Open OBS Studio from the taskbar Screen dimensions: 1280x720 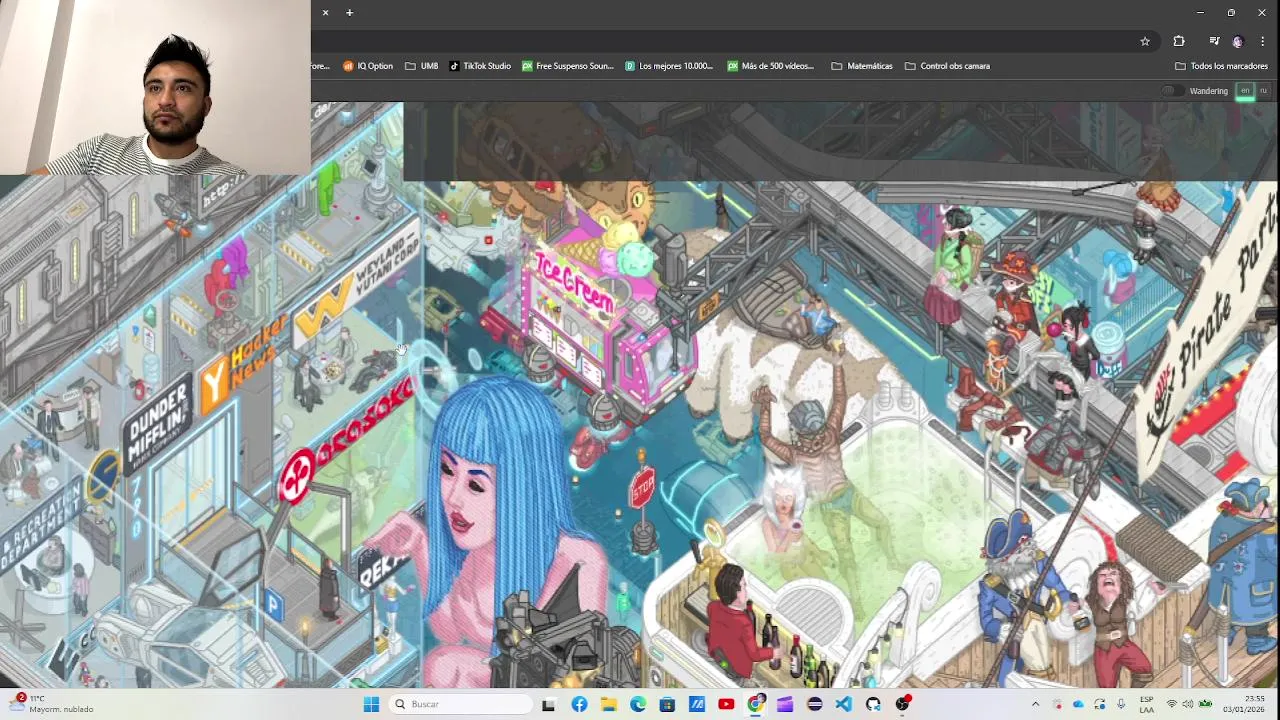(903, 704)
